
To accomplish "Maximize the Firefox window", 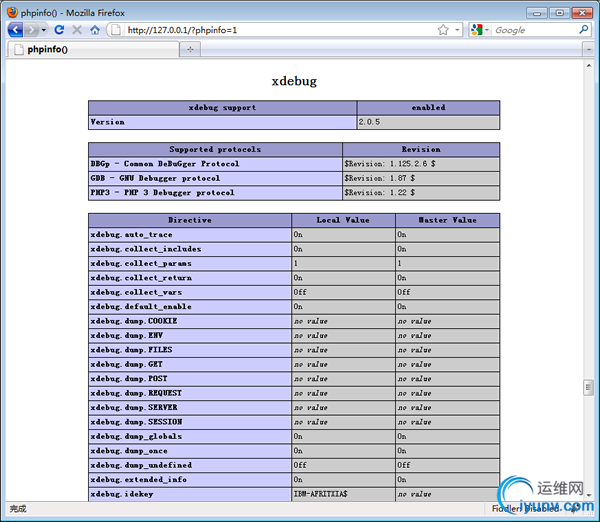I will click(x=559, y=13).
